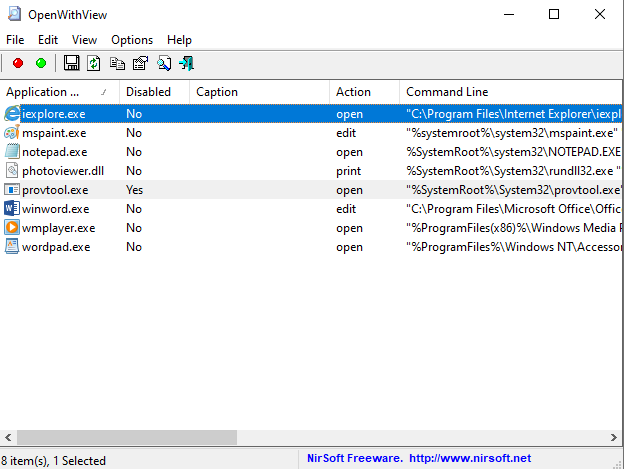Screen dimensions: 624x469
Task: Click the Exit toolbar icon
Action: [187, 63]
